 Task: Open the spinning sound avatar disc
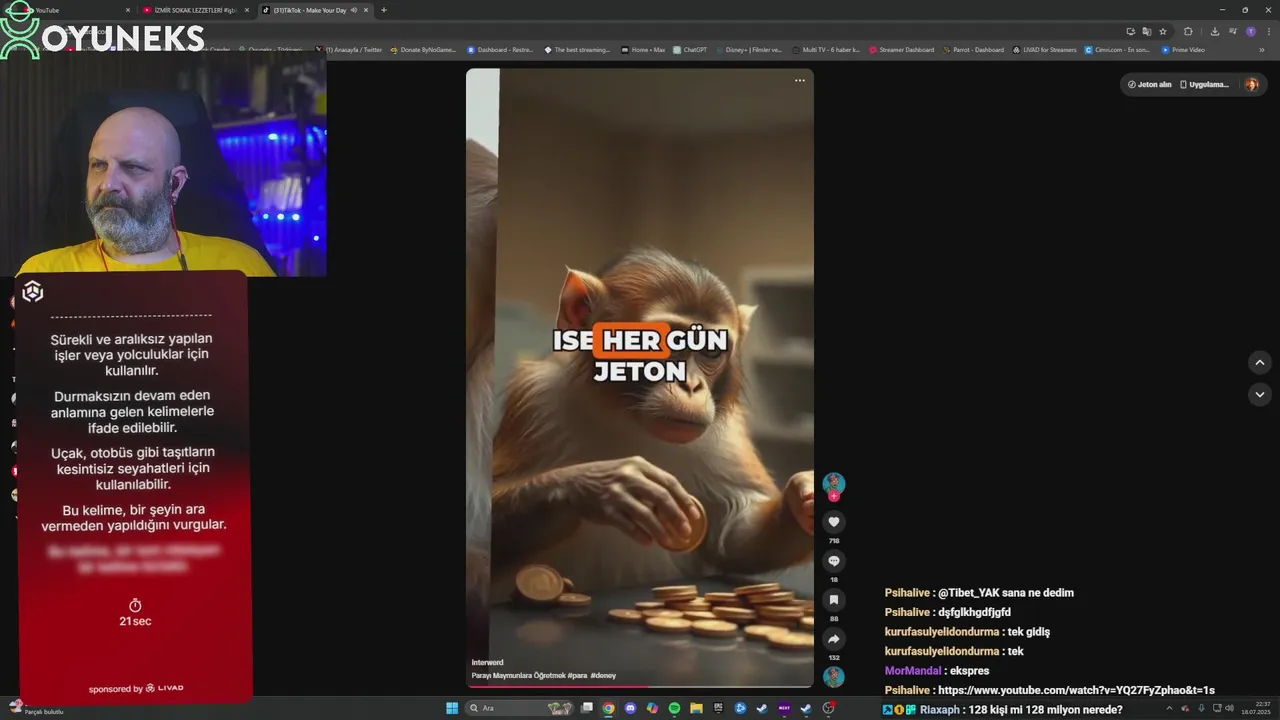coord(834,677)
